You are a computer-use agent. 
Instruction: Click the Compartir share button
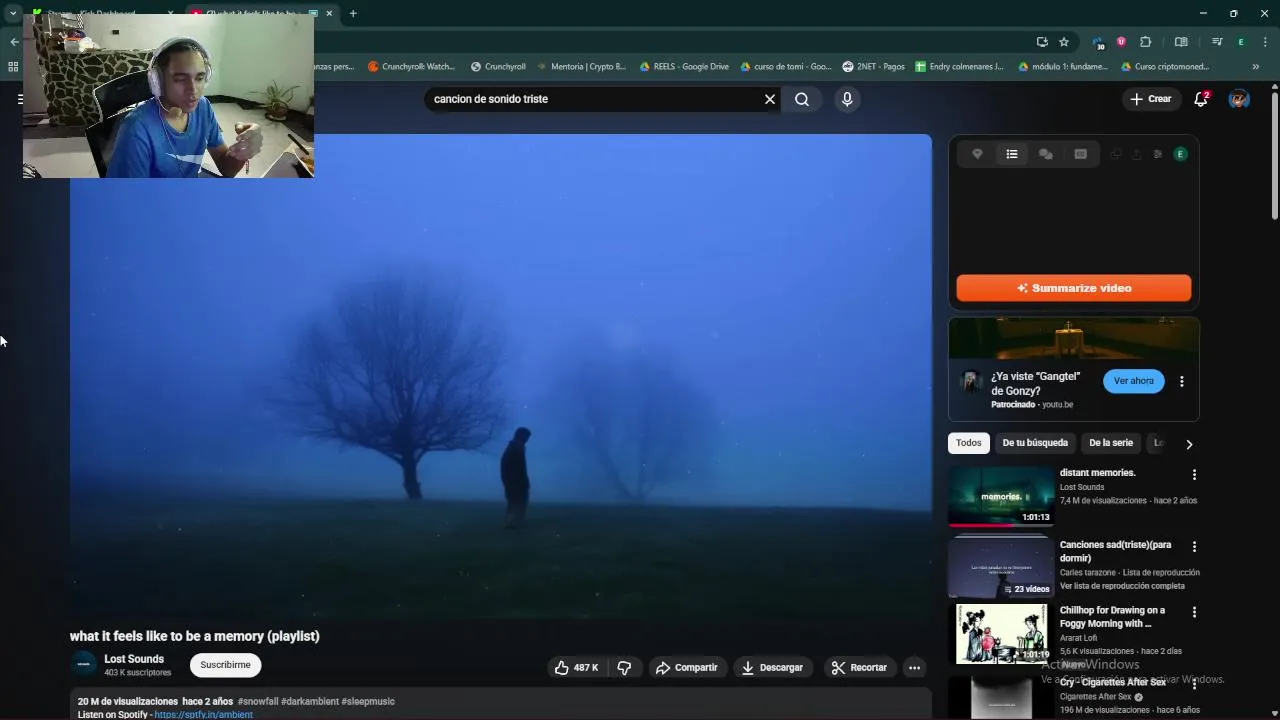(686, 668)
